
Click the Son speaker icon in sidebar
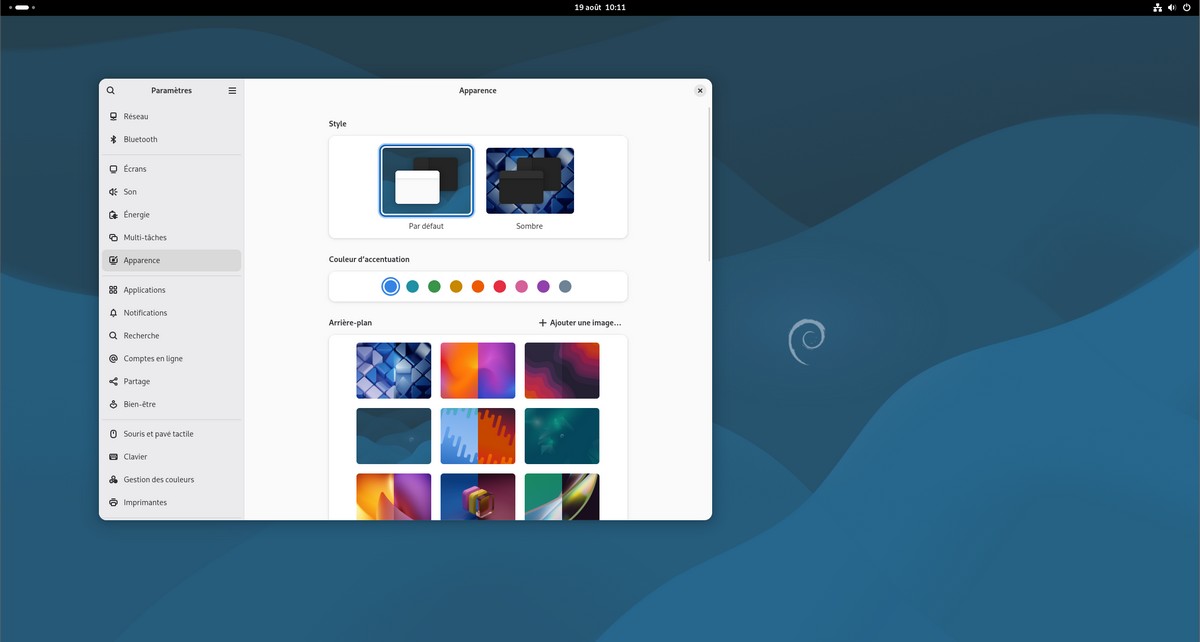113,191
